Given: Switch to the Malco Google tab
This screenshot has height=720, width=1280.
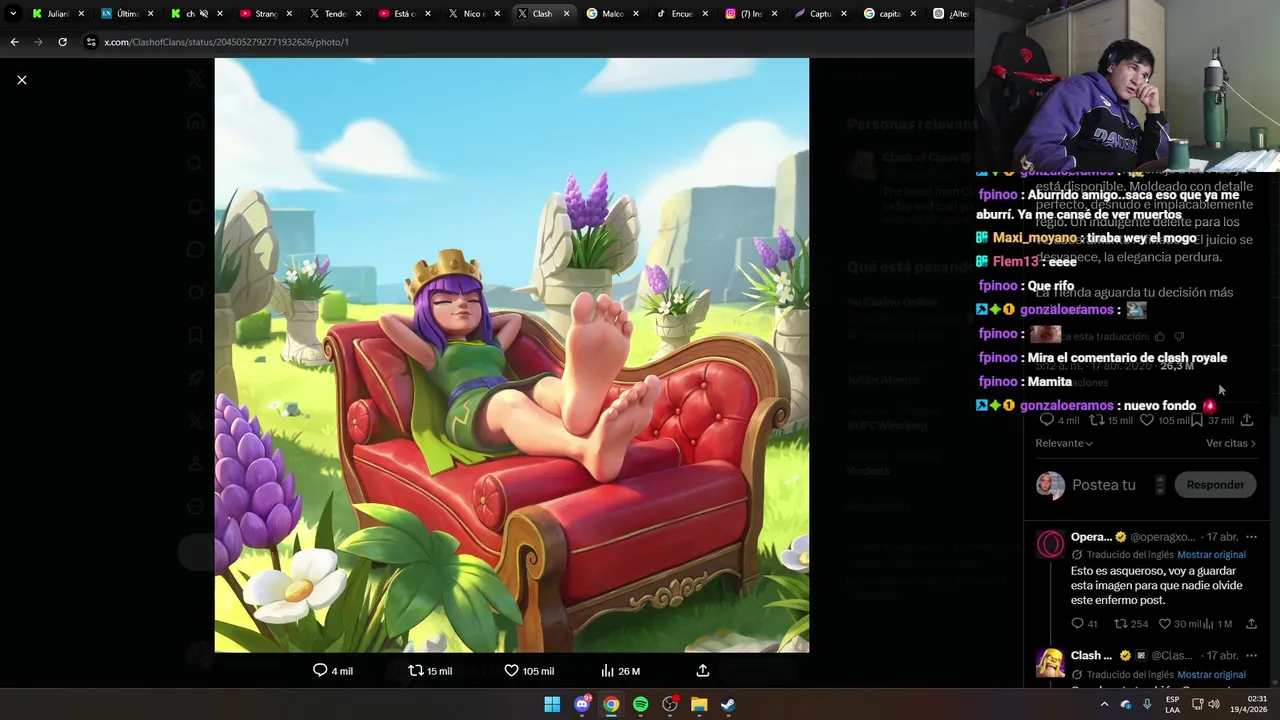Looking at the screenshot, I should [613, 14].
